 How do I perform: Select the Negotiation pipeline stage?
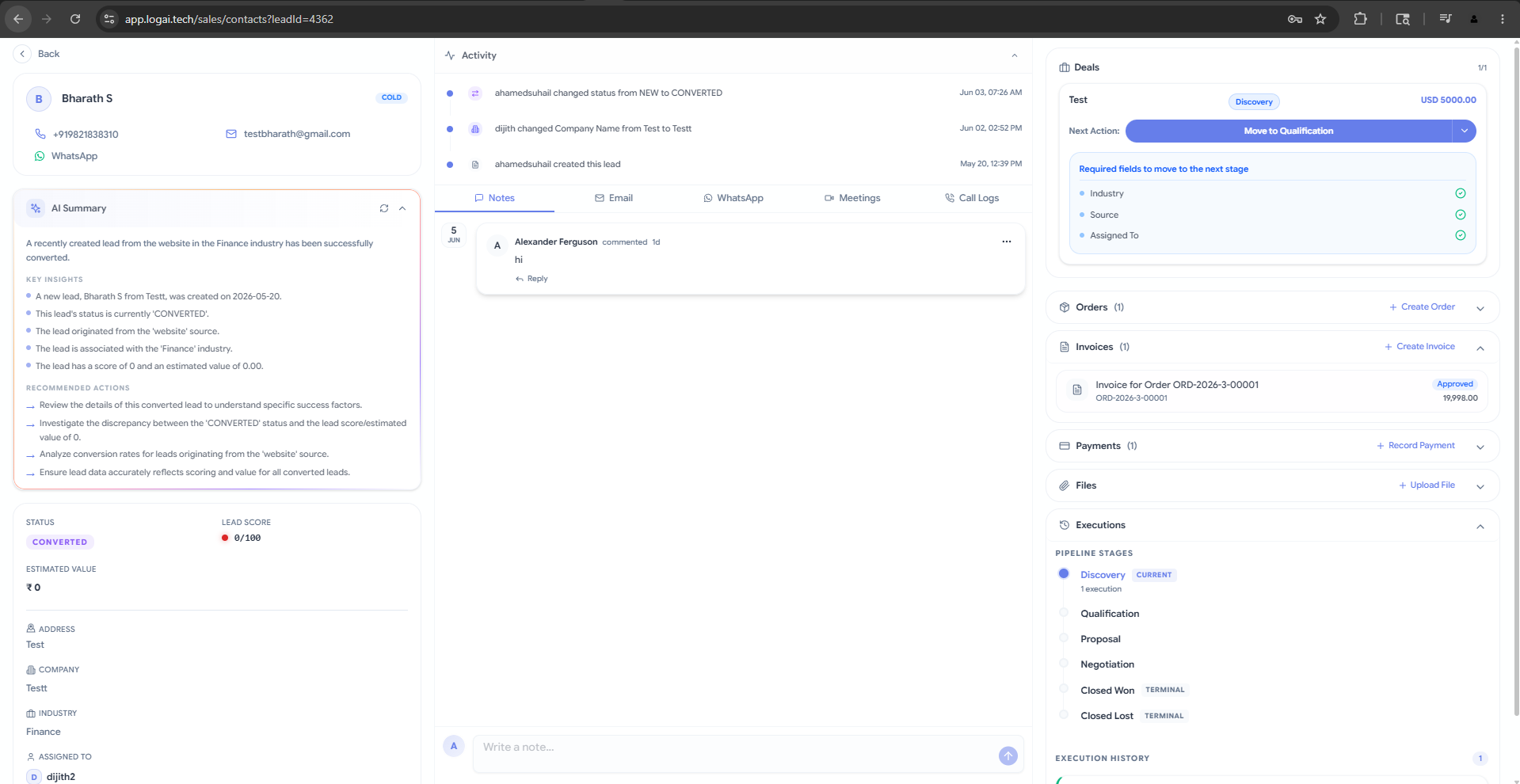click(x=1107, y=664)
